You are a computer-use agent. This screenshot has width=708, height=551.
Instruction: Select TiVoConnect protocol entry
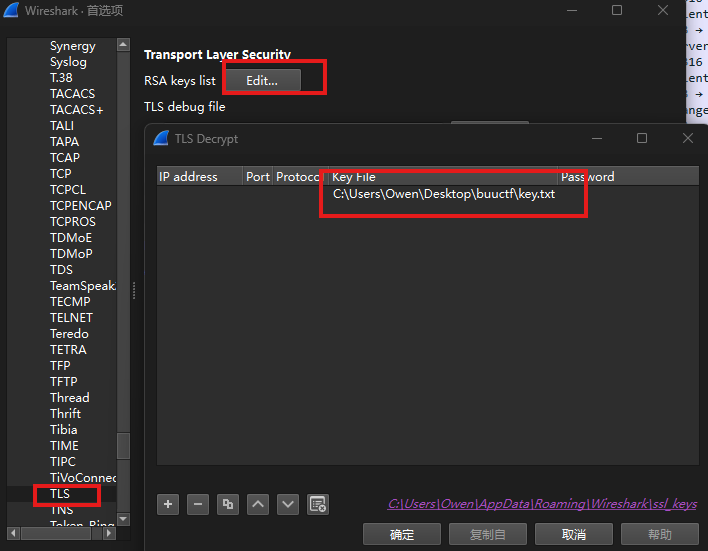click(x=83, y=477)
